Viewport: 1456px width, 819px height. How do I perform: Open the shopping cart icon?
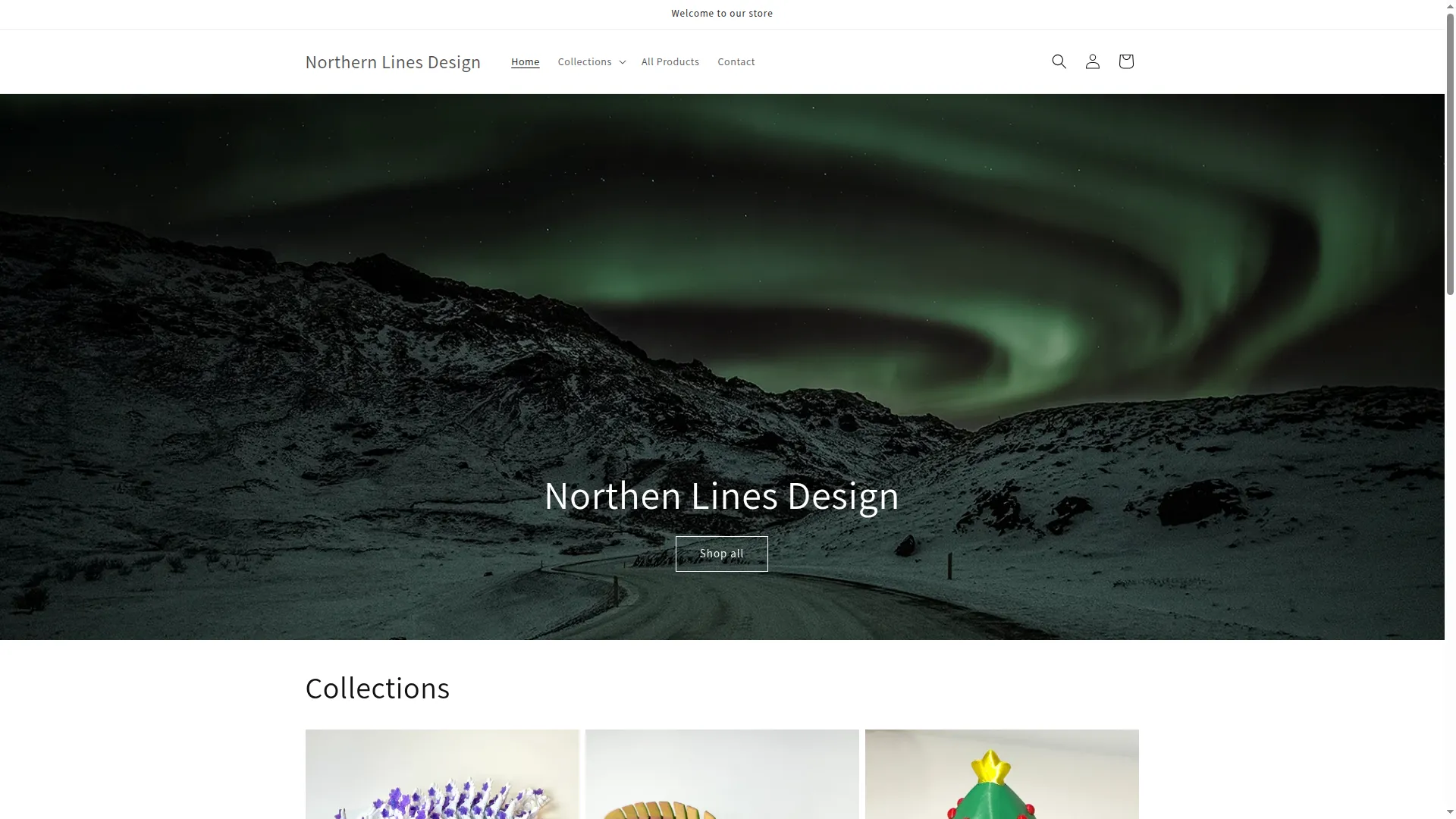[x=1125, y=61]
